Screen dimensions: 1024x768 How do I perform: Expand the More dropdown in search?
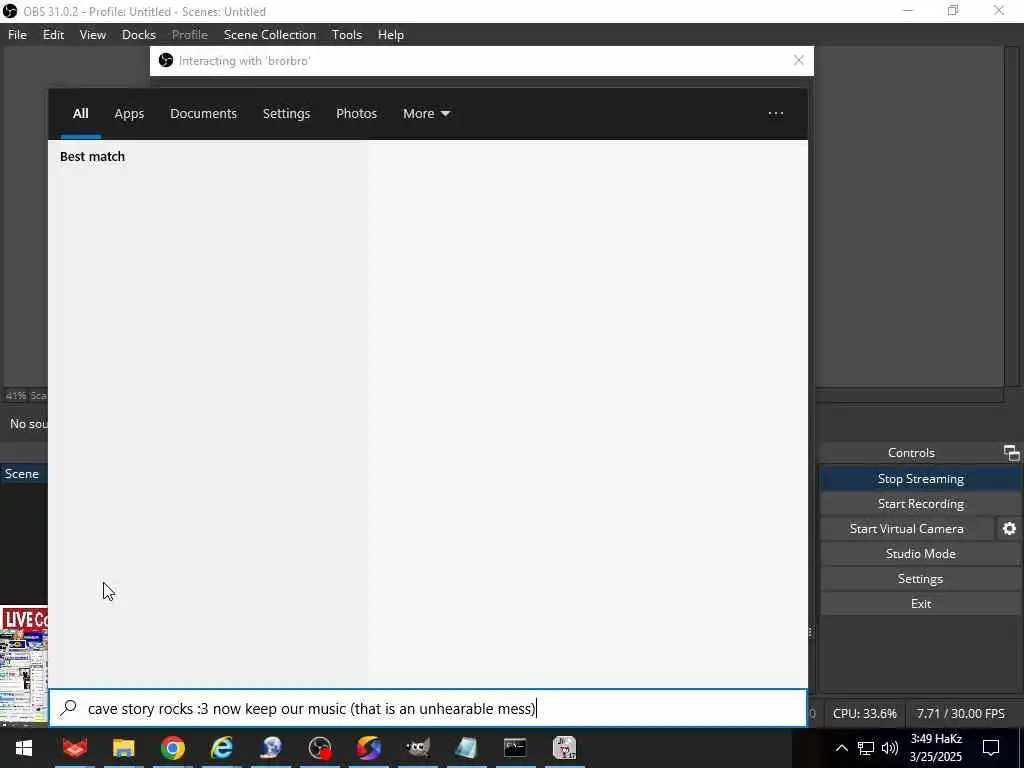point(426,114)
